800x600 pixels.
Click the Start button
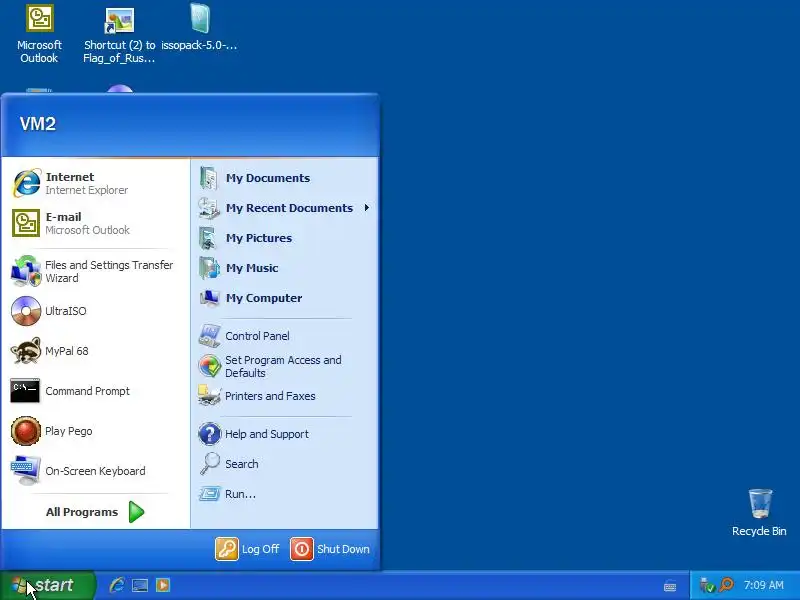click(47, 585)
